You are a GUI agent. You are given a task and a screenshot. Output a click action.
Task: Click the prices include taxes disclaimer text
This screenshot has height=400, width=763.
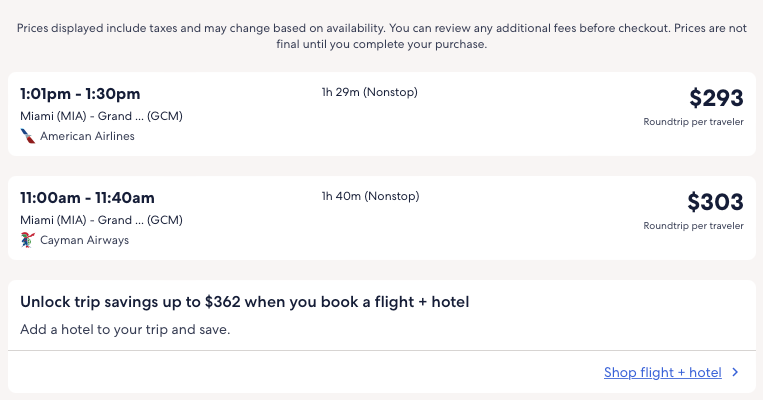coord(381,36)
